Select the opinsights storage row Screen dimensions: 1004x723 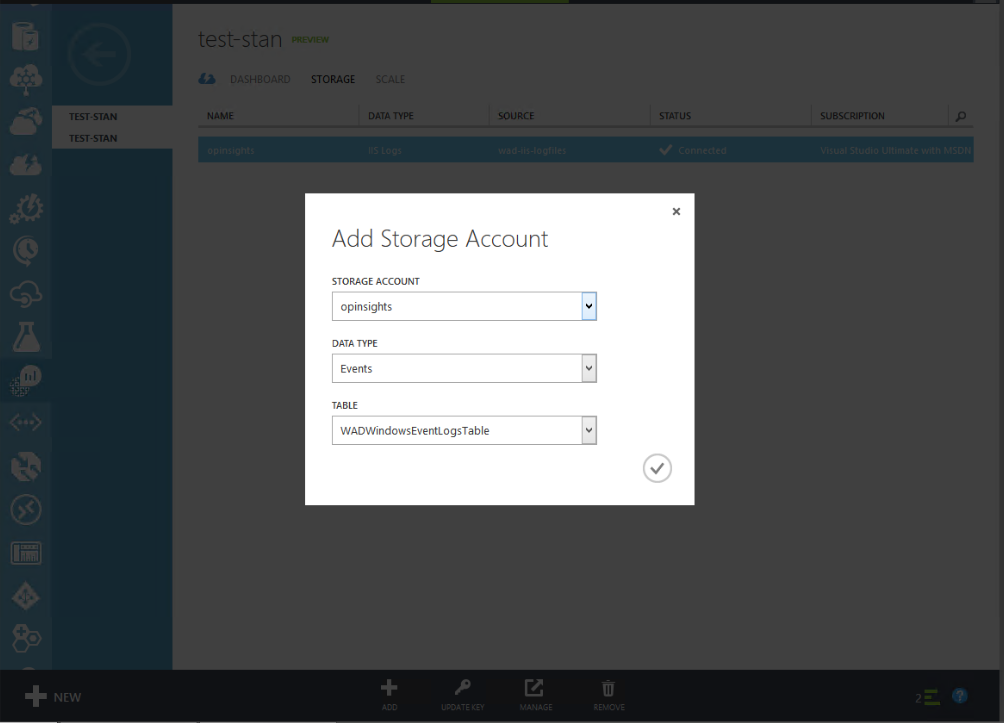585,151
